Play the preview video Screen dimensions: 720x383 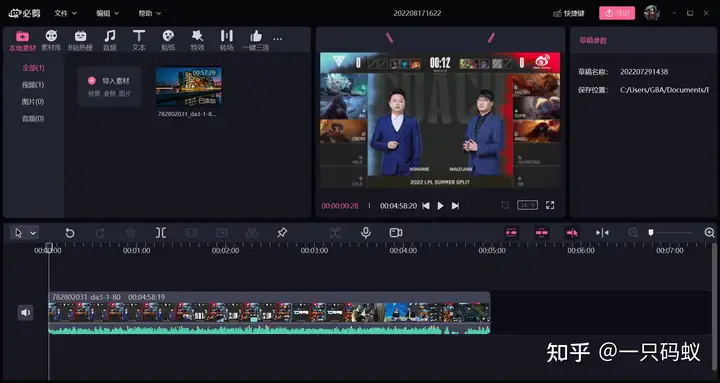(440, 206)
